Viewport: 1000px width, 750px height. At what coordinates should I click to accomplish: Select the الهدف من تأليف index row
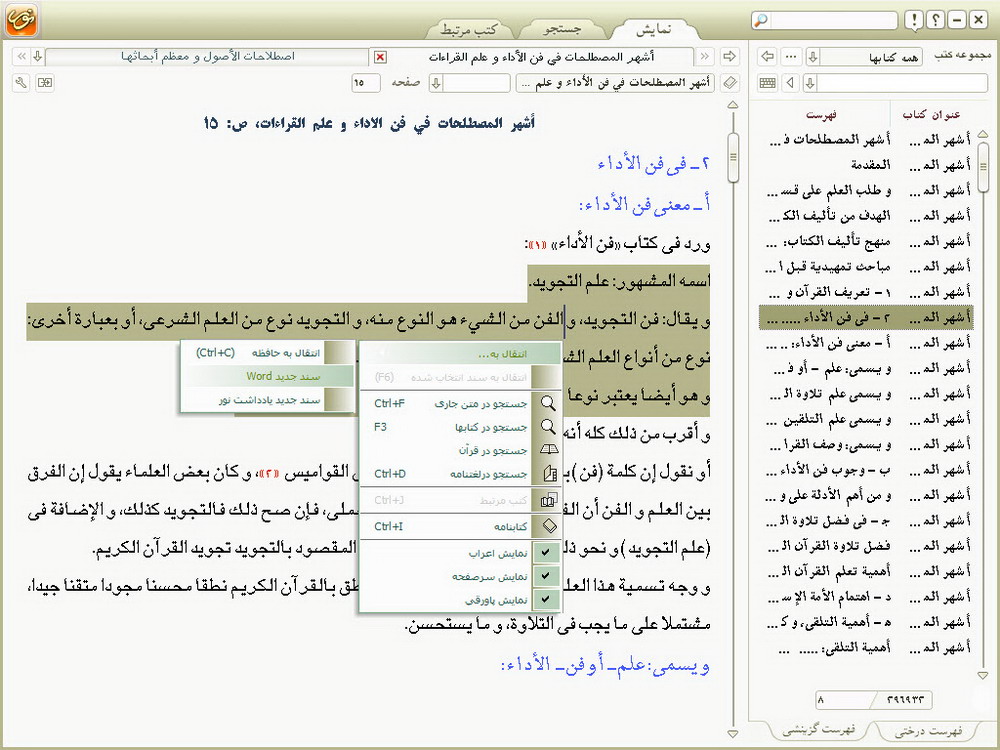click(x=865, y=216)
